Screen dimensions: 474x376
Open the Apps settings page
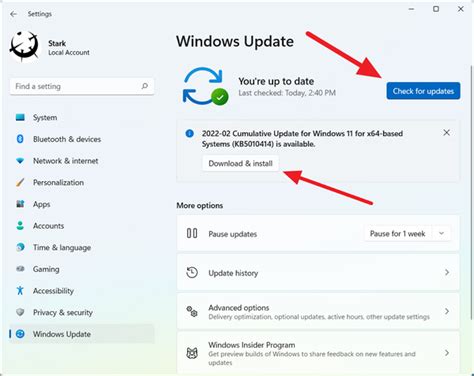(x=82, y=204)
